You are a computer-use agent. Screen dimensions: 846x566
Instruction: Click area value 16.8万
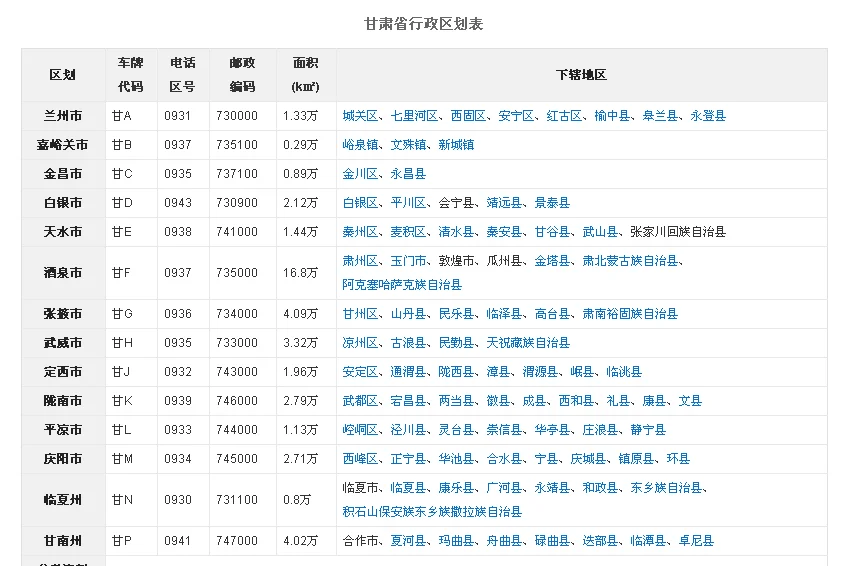pyautogui.click(x=301, y=274)
